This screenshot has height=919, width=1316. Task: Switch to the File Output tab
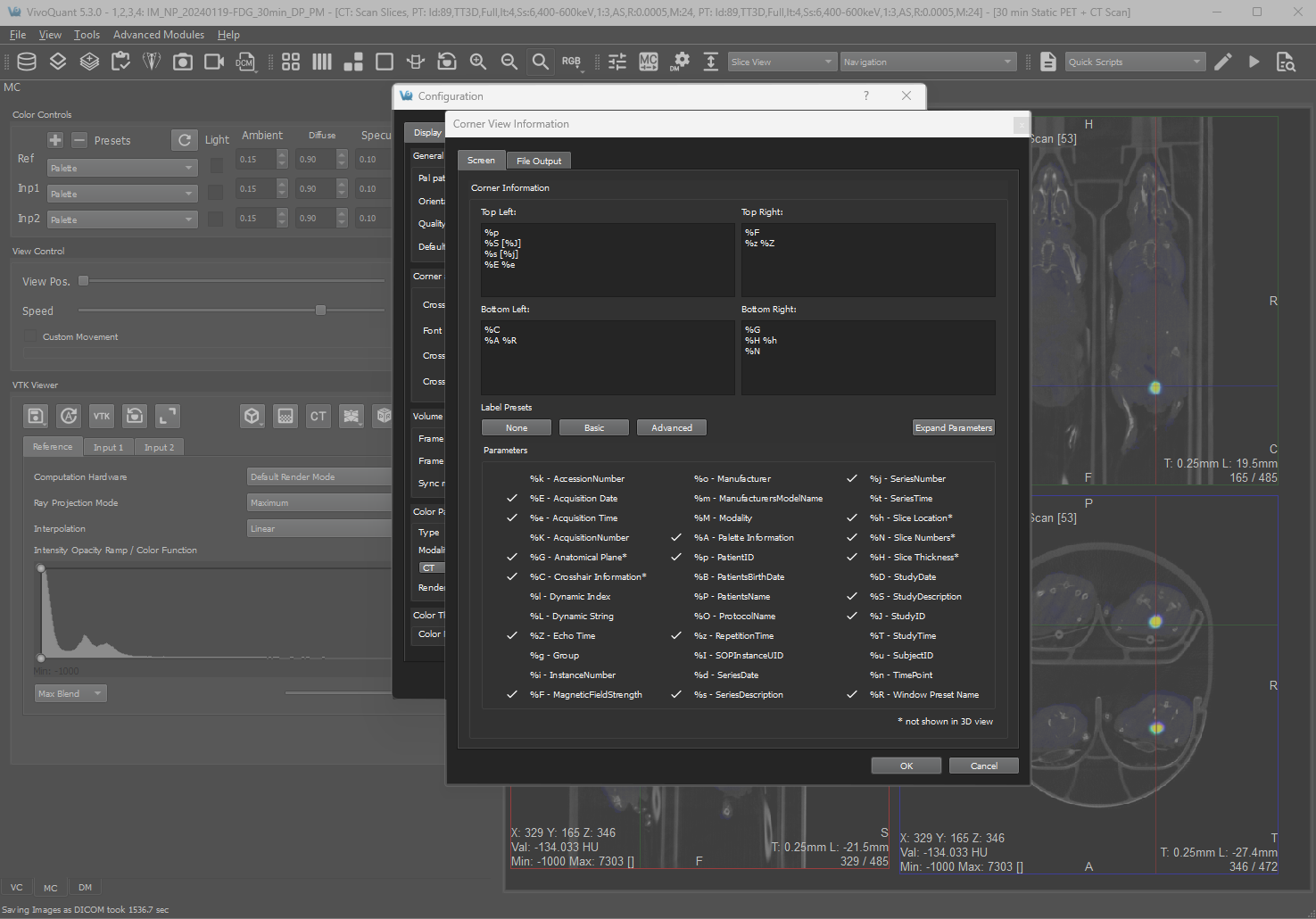pyautogui.click(x=539, y=161)
